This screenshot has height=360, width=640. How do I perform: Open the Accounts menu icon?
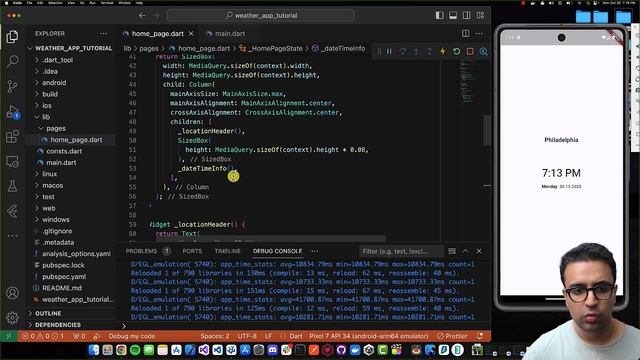12,293
